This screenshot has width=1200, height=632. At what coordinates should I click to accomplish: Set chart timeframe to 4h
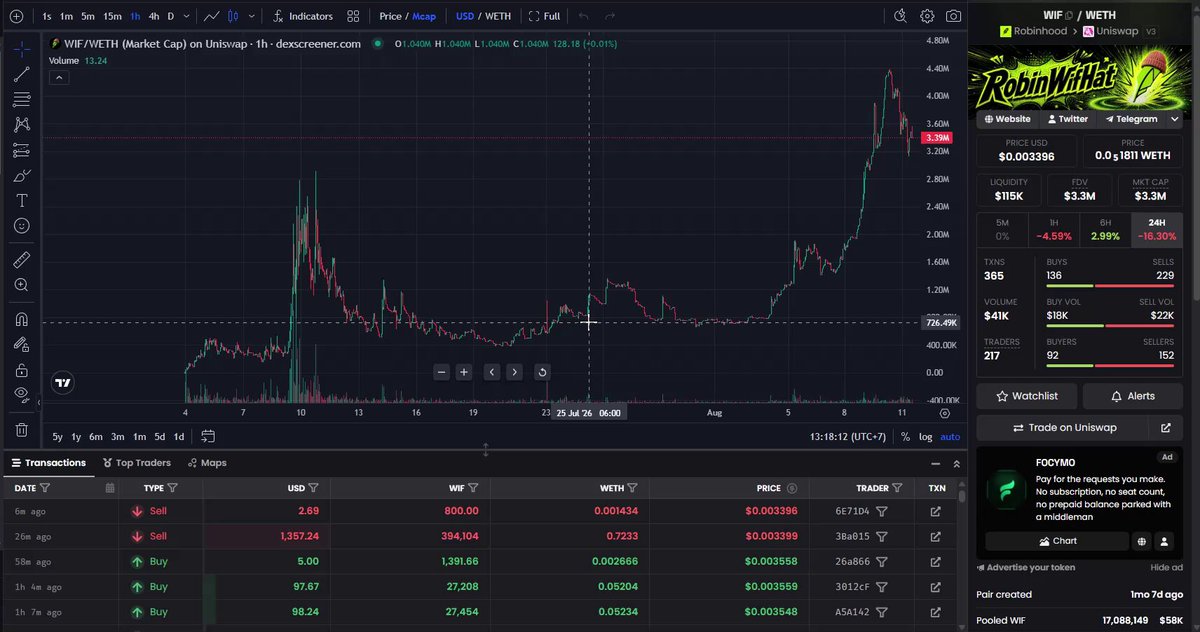(153, 16)
